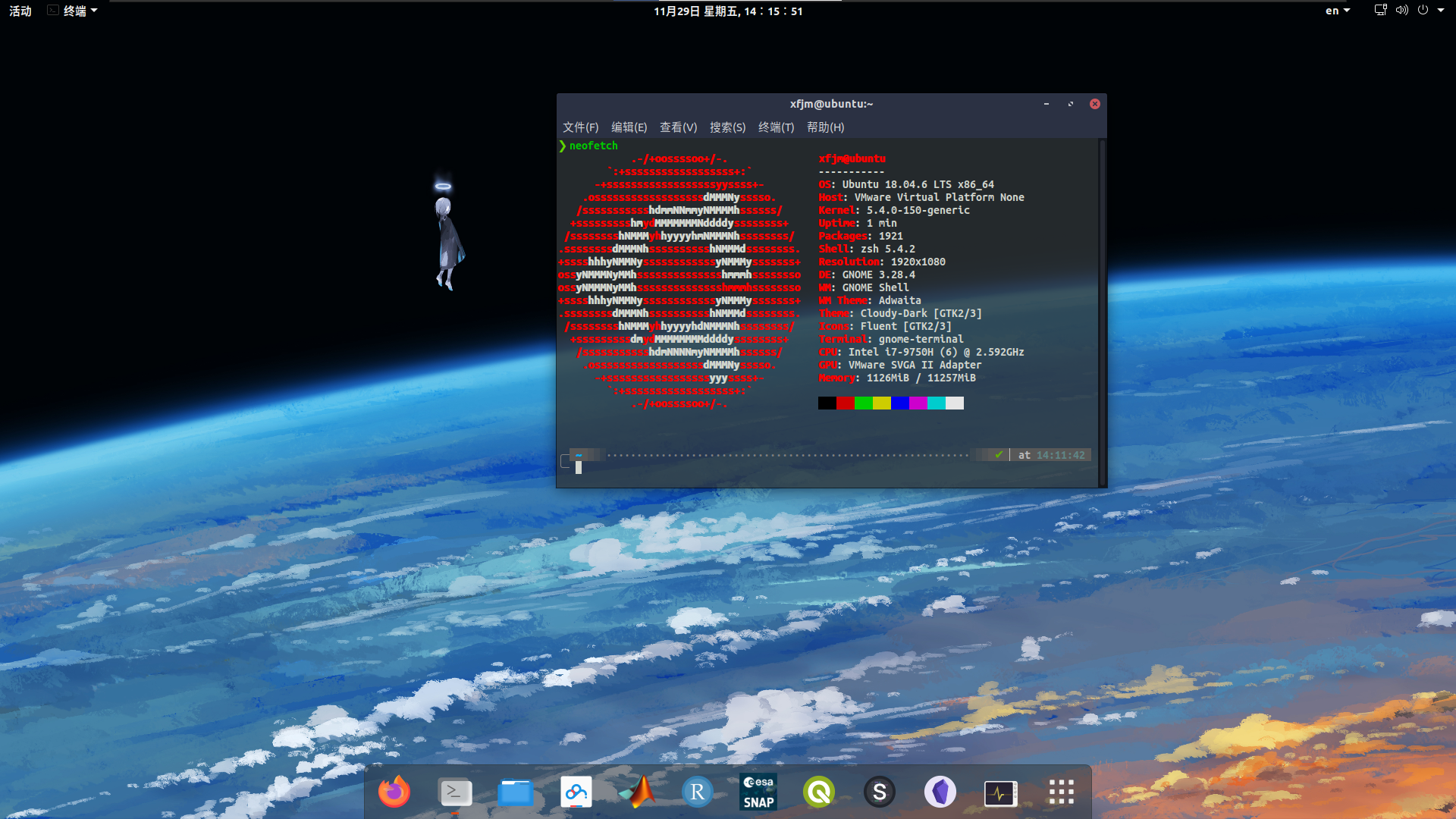Open Obsidian from the dock
The image size is (1456, 819).
pos(940,792)
